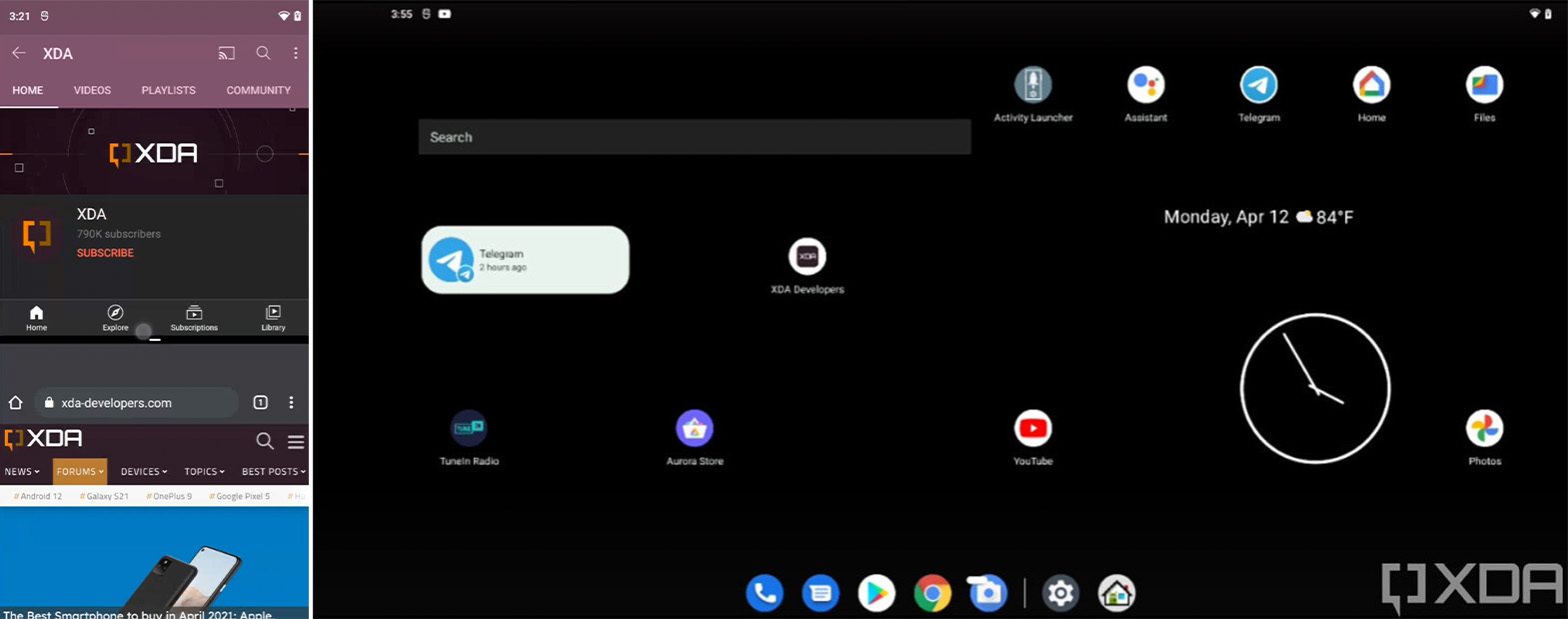Open the XDA Developers shortcut
Screen dimensions: 1568x619
[x=807, y=267]
